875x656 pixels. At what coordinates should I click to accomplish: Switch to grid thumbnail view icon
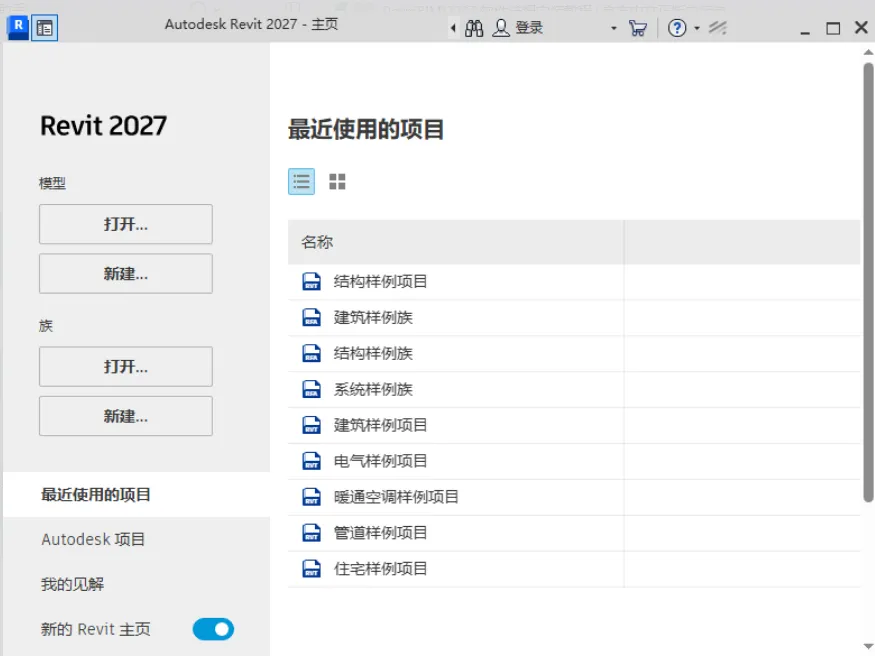pos(337,181)
